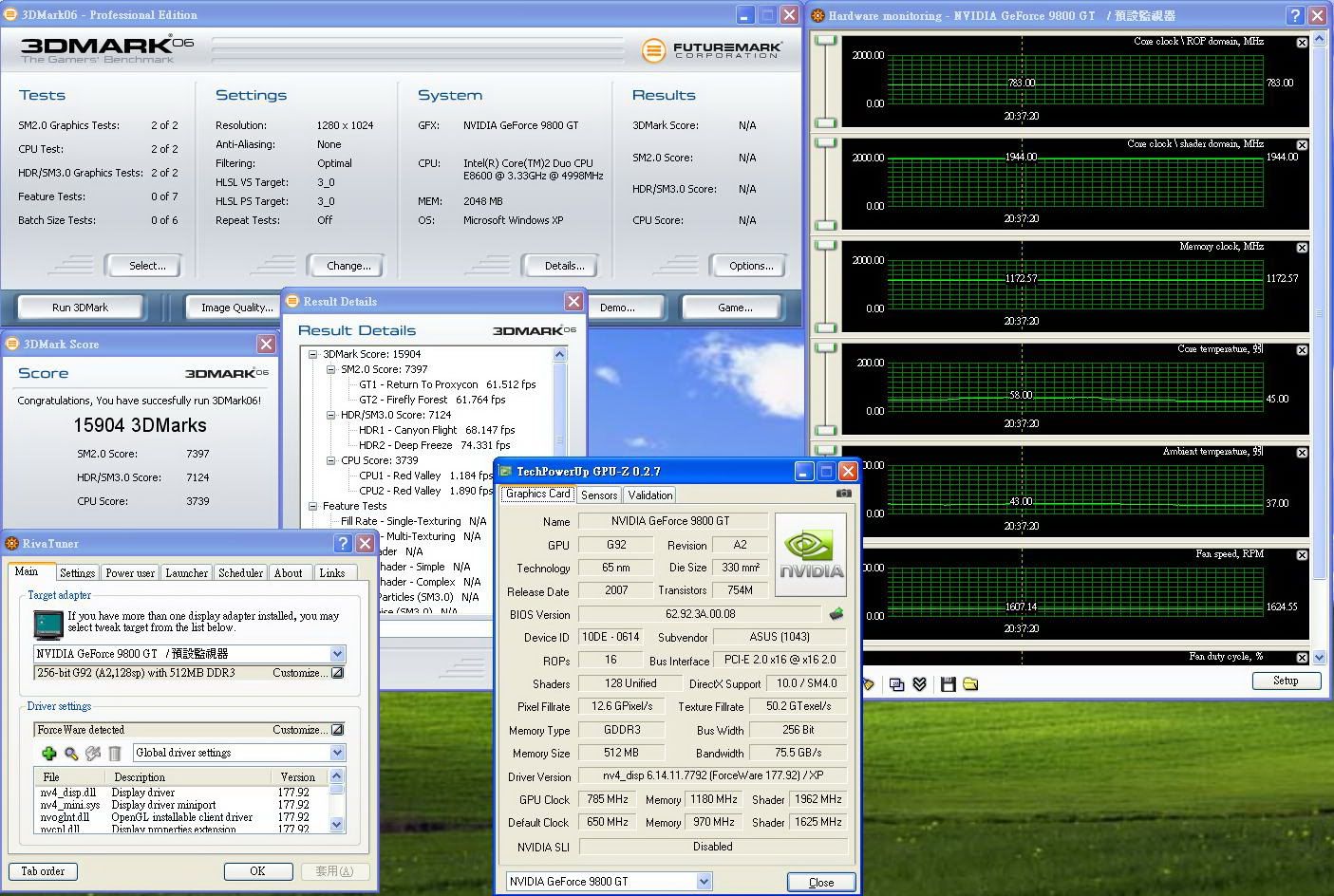Close the Core temperature graph
The height and width of the screenshot is (896, 1334).
[x=1302, y=350]
